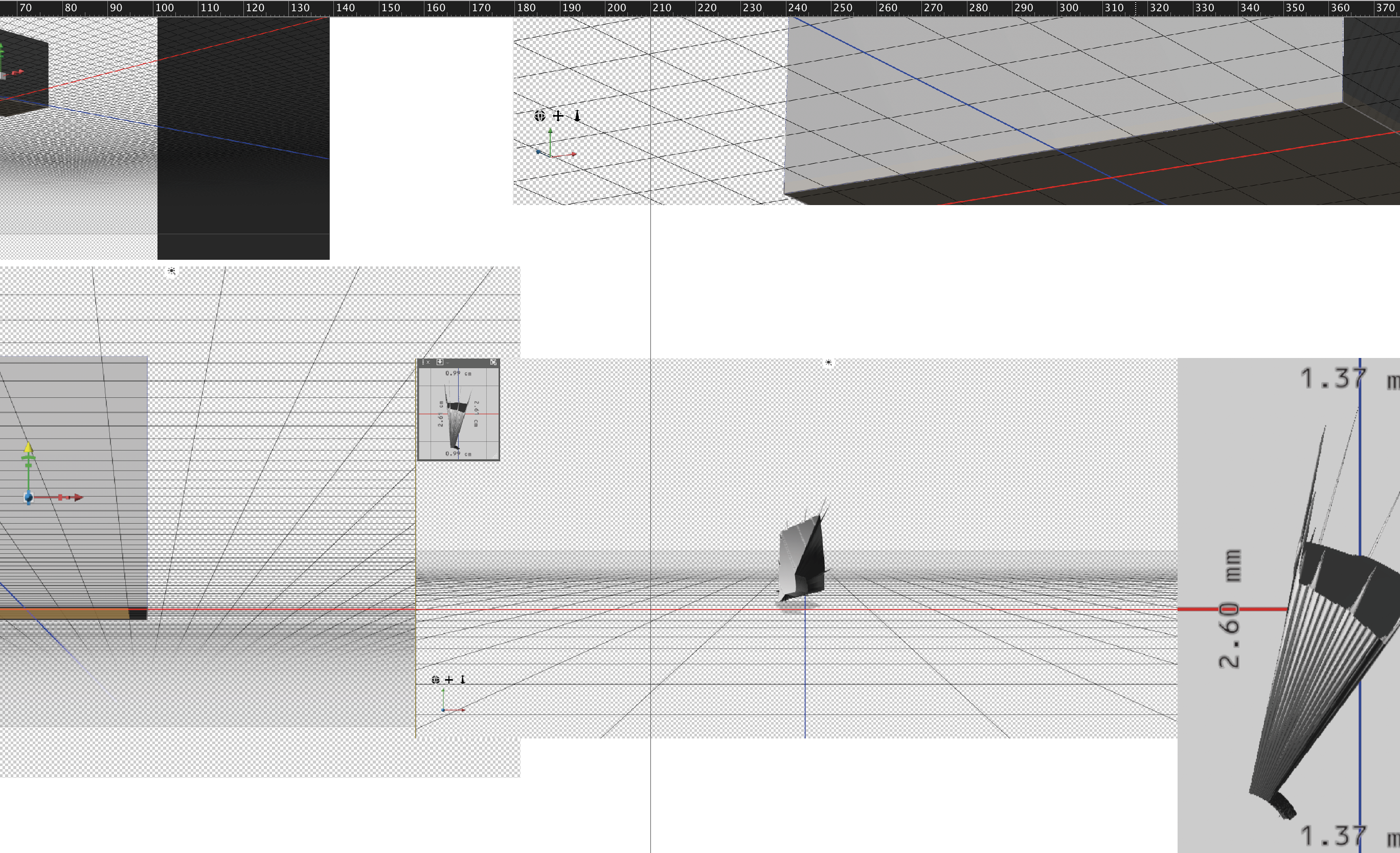Click the dolly arrow icon in lower viewport
1400x853 pixels.
click(463, 680)
